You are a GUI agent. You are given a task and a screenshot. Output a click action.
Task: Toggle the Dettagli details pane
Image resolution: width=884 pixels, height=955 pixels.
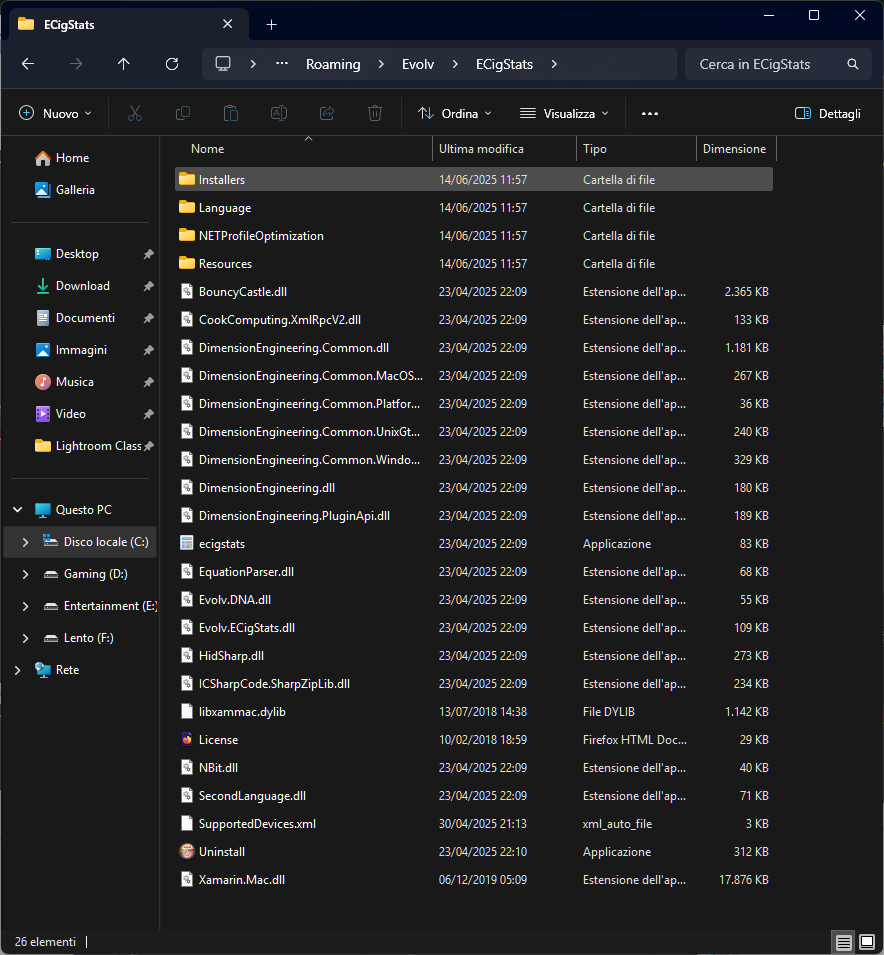point(827,114)
